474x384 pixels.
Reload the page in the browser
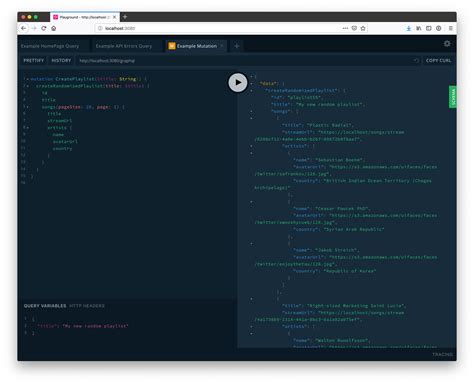coord(44,28)
